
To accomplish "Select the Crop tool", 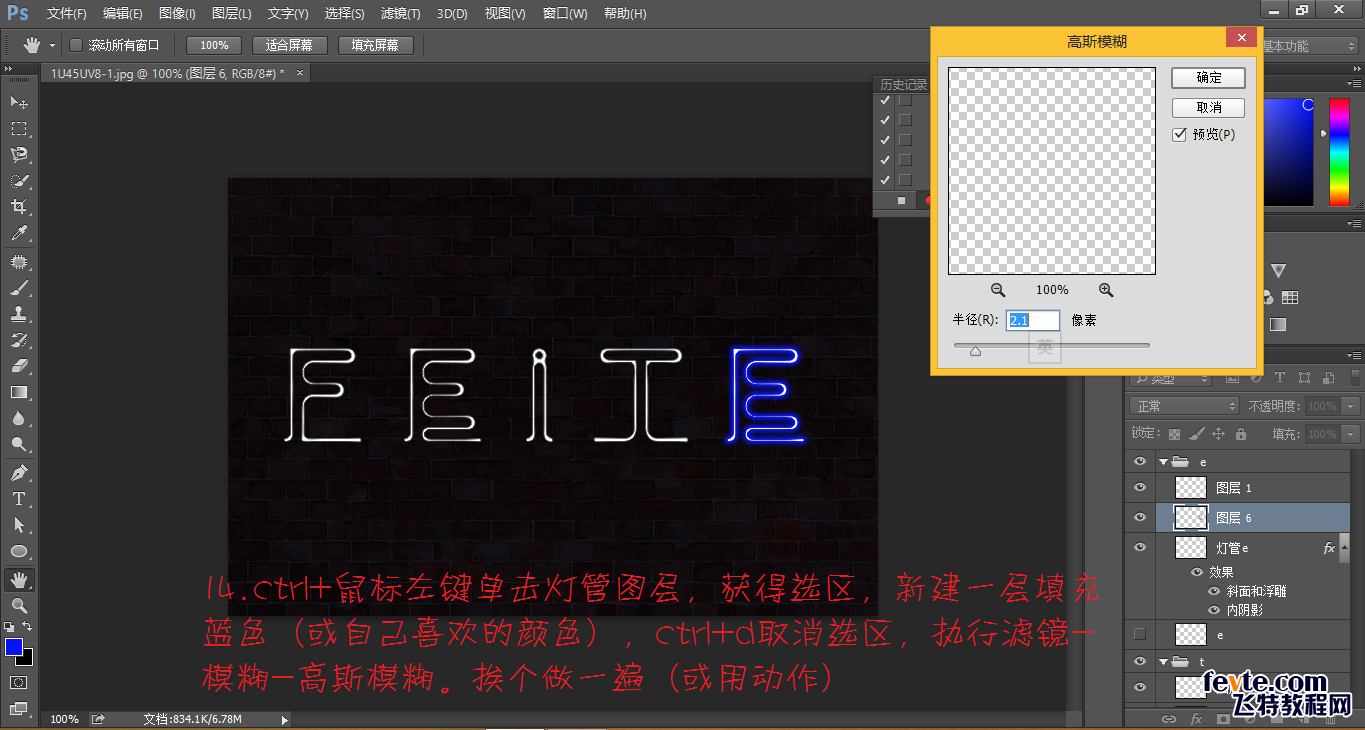I will [20, 207].
